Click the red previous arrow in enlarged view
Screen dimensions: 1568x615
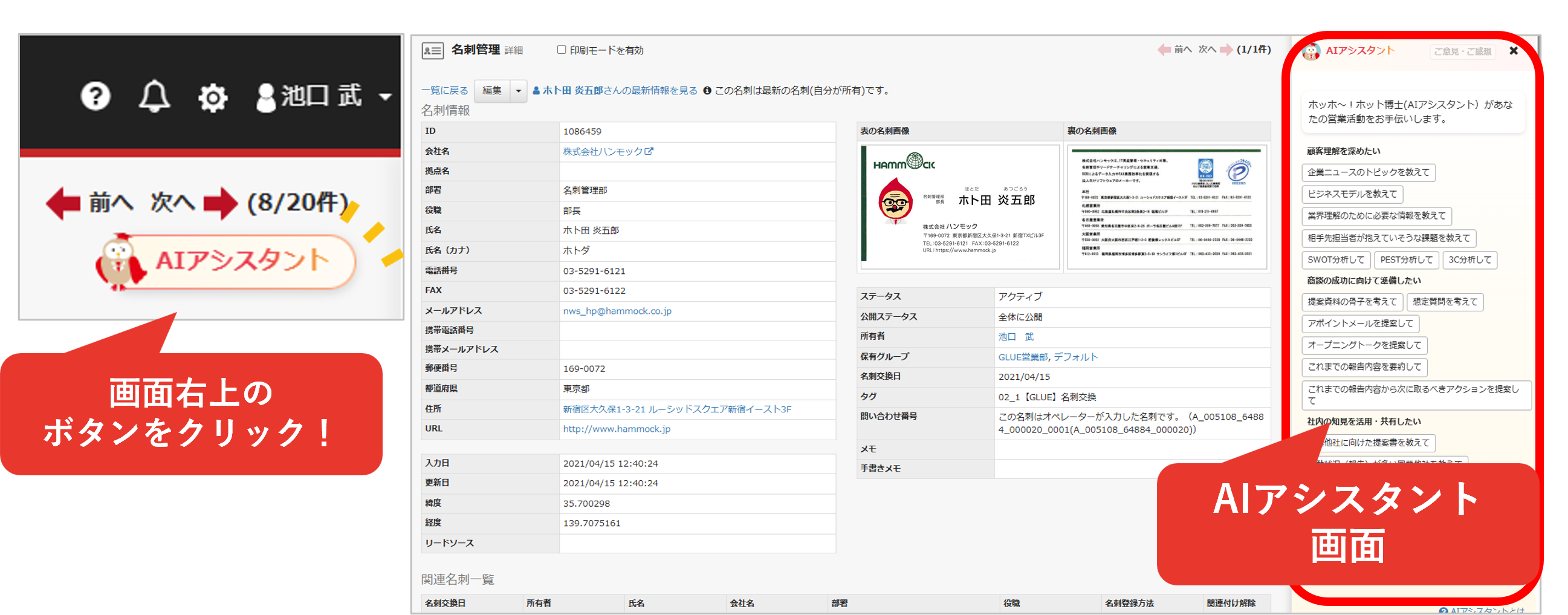click(63, 203)
